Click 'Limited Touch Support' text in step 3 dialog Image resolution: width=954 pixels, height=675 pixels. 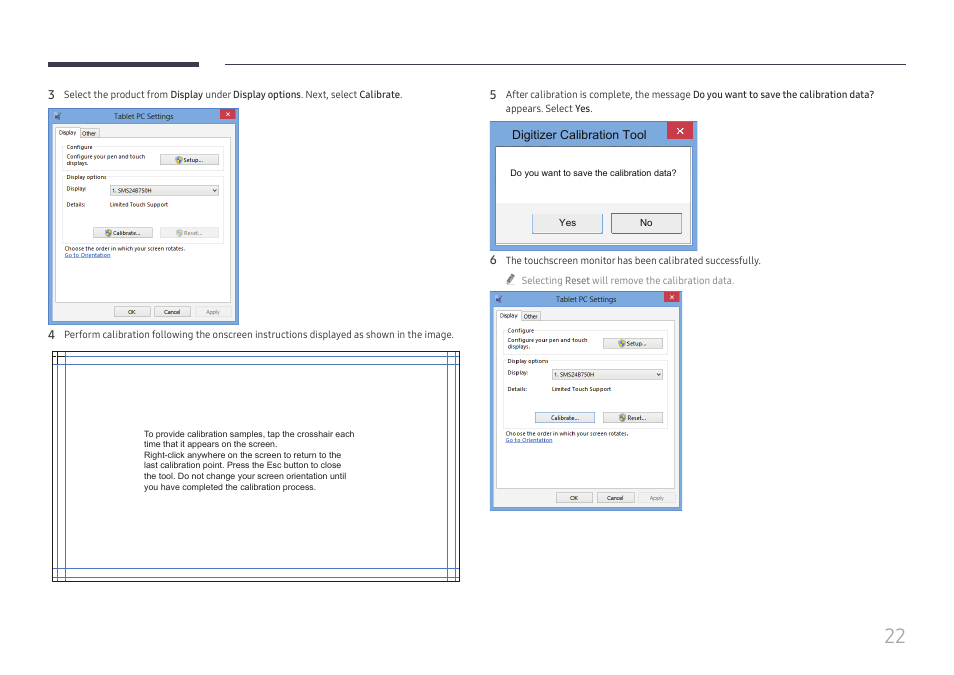pos(139,205)
